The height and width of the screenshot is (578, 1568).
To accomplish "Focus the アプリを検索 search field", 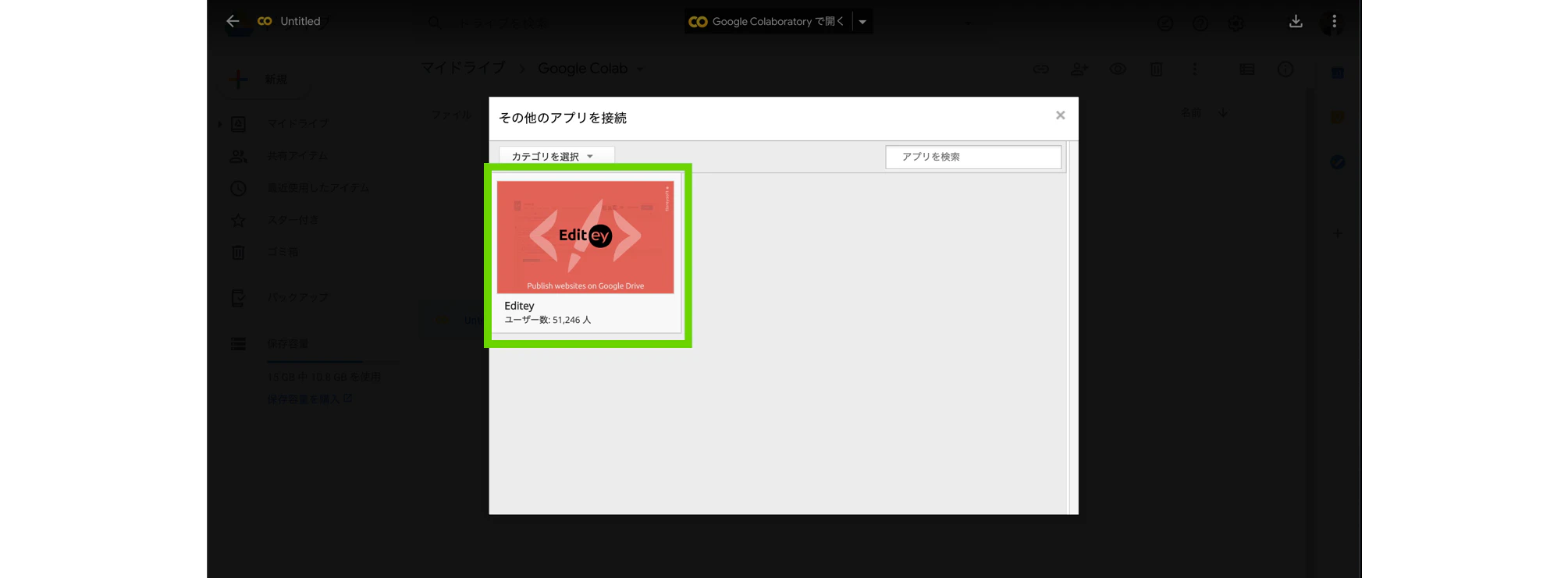I will click(x=973, y=157).
